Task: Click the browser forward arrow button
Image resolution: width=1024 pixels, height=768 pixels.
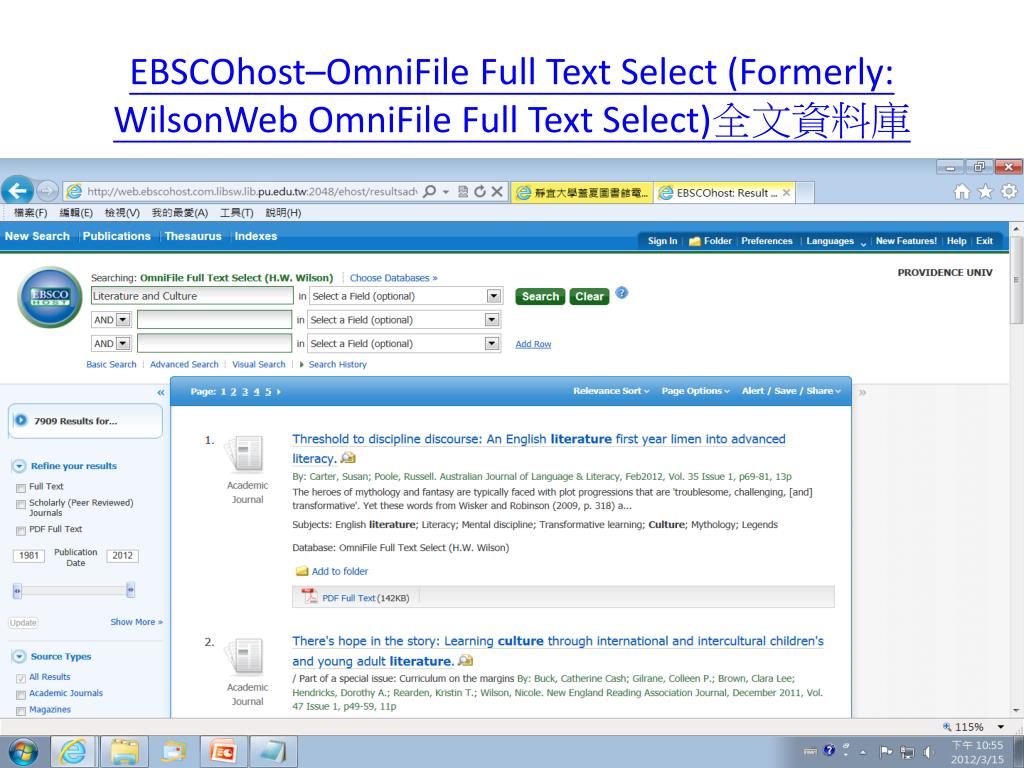Action: tap(46, 191)
